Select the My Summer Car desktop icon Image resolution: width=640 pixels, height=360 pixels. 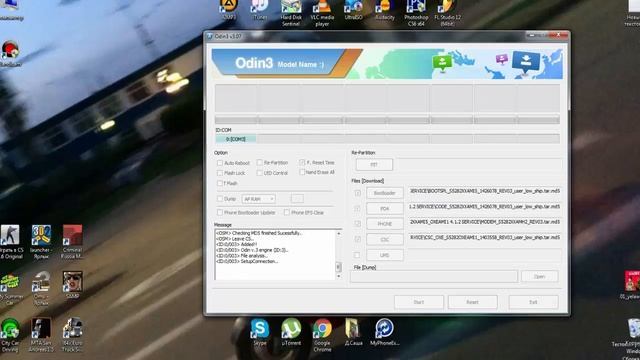pos(10,289)
